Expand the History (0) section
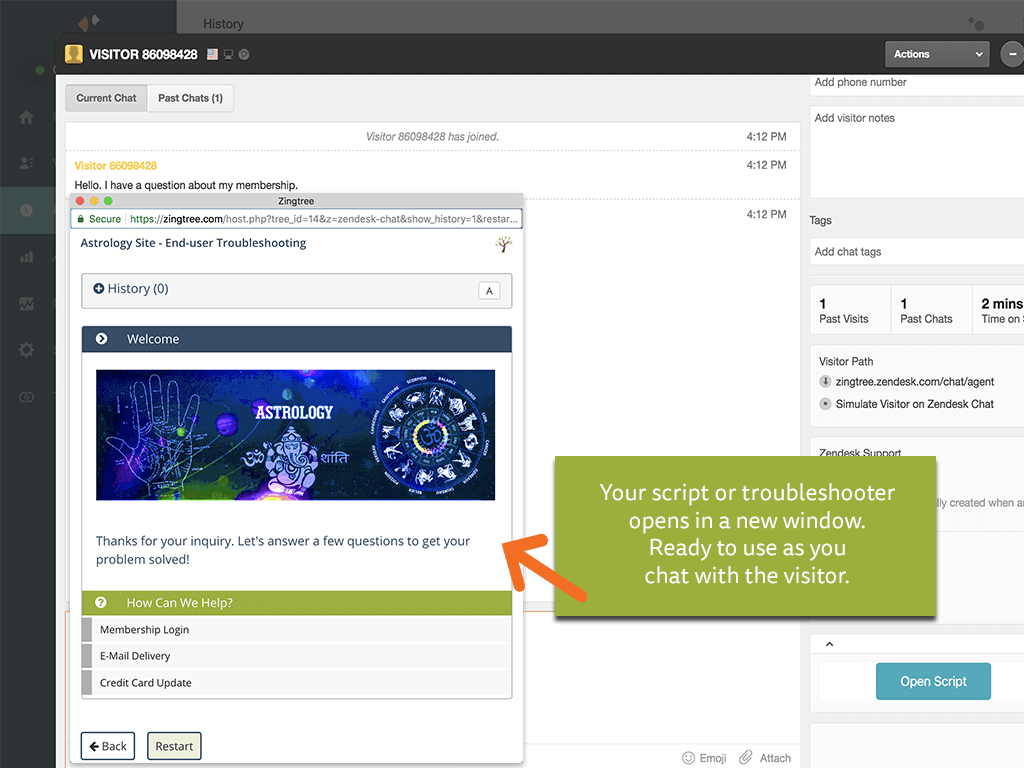Image resolution: width=1024 pixels, height=768 pixels. pyautogui.click(x=130, y=289)
